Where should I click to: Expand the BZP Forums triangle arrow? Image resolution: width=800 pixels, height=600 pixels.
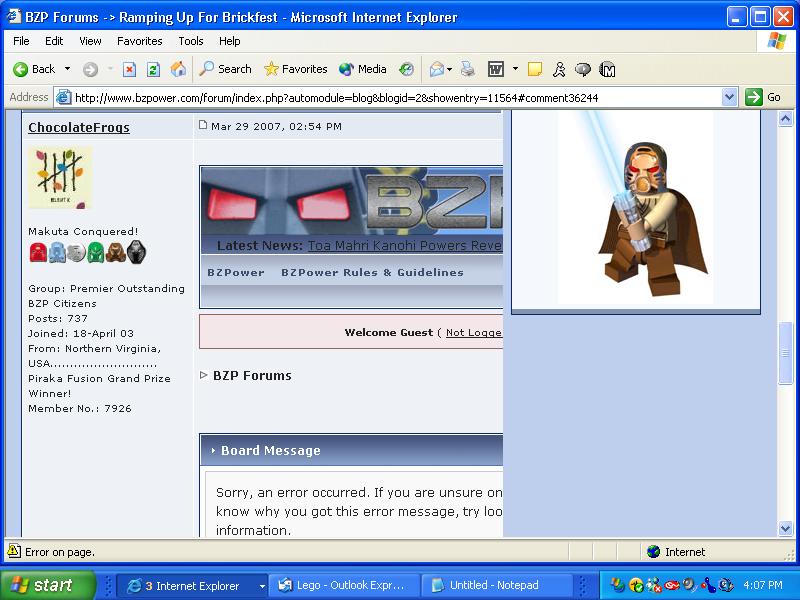pyautogui.click(x=204, y=375)
